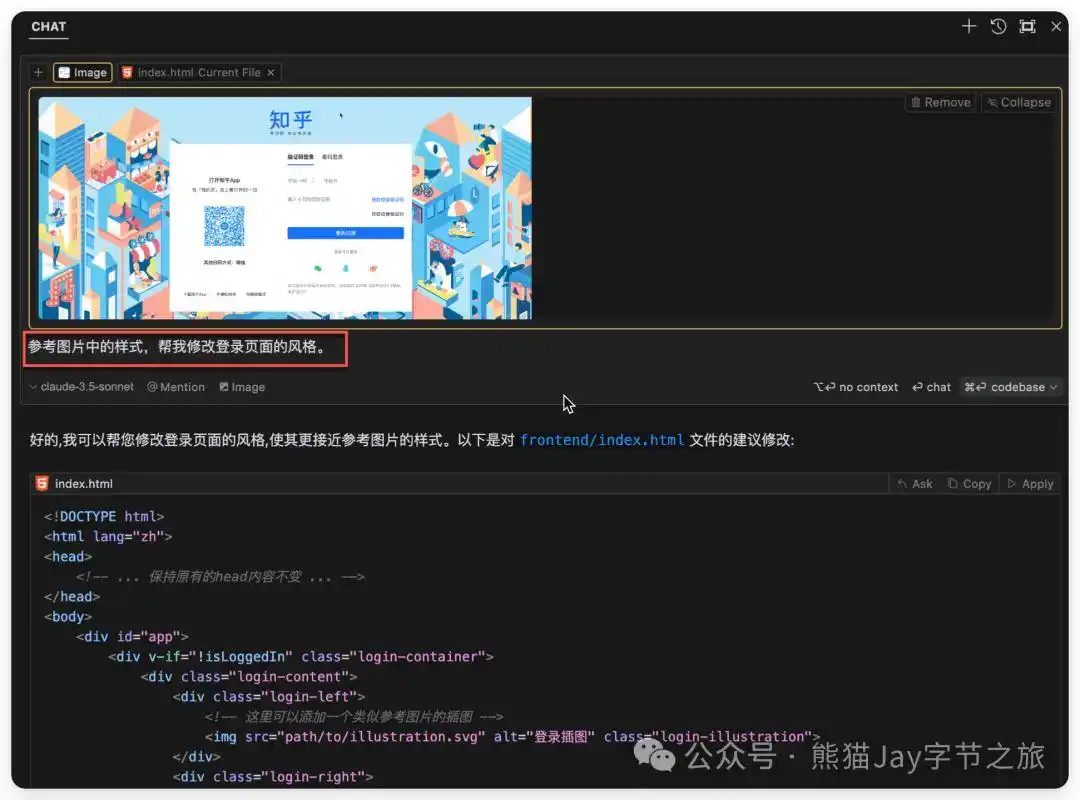The image size is (1080, 800).
Task: Click the HTML5 icon on the code block
Action: [x=41, y=483]
